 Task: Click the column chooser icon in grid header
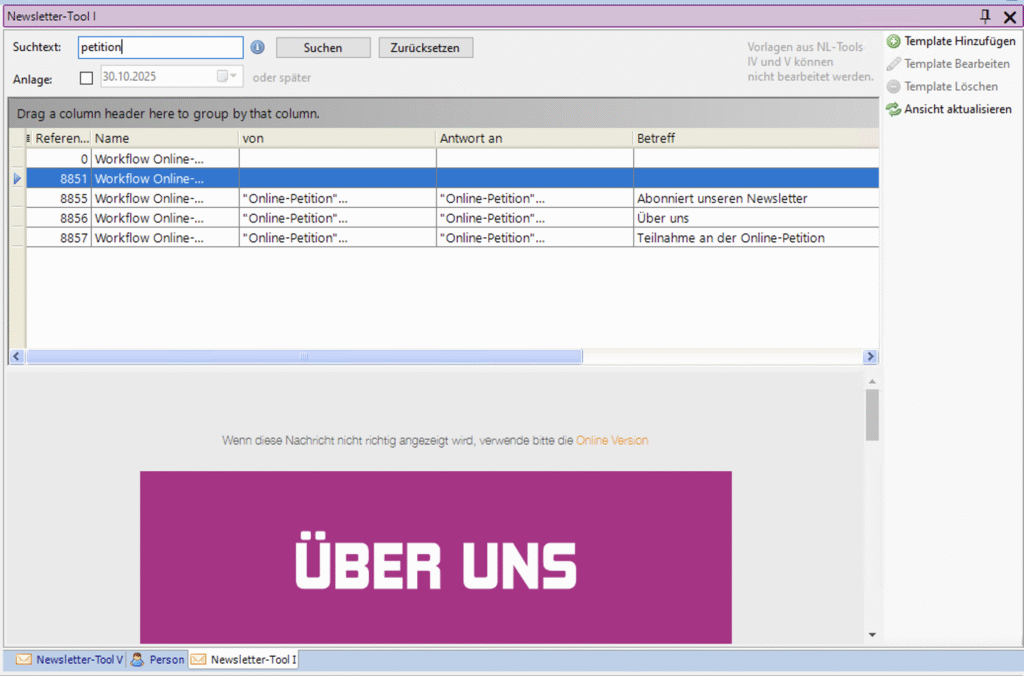coord(28,138)
